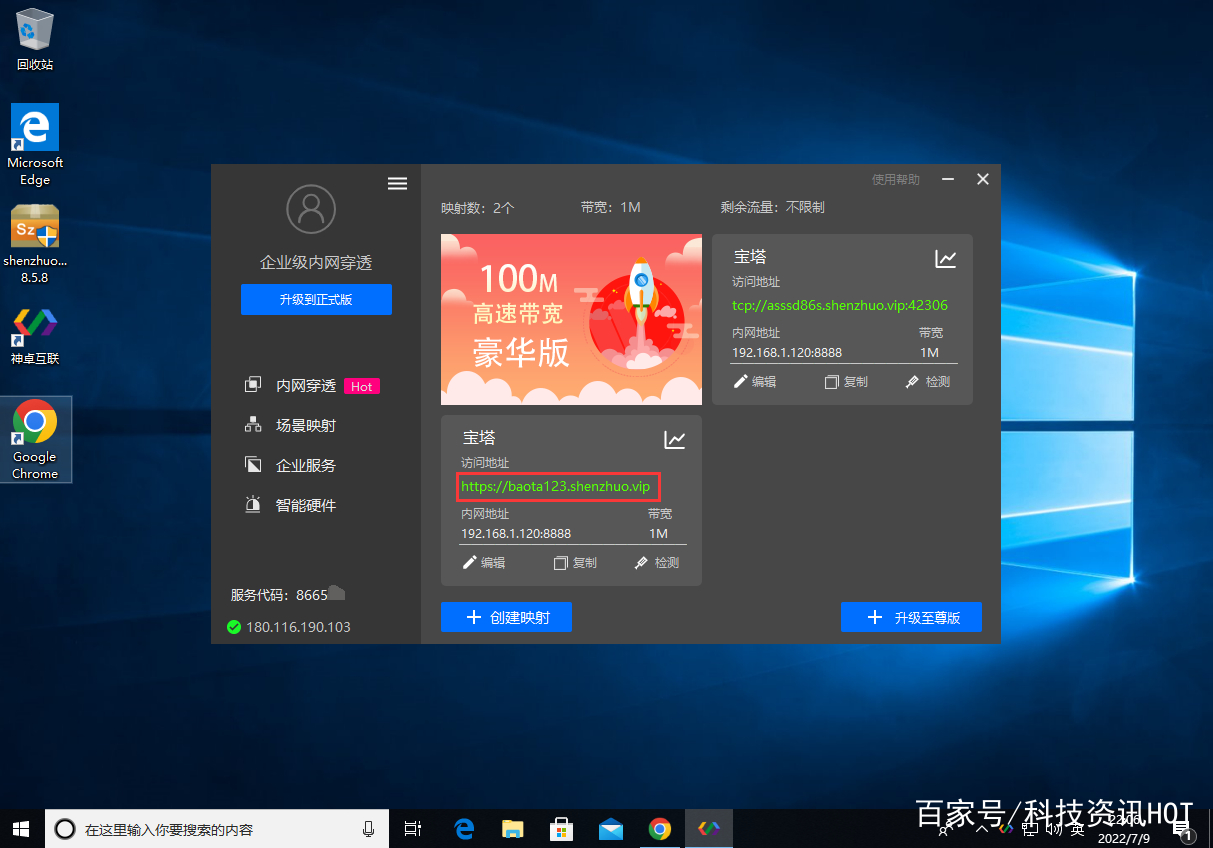Click 编辑 on the https 宝塔 card
This screenshot has width=1213, height=848.
coord(484,563)
